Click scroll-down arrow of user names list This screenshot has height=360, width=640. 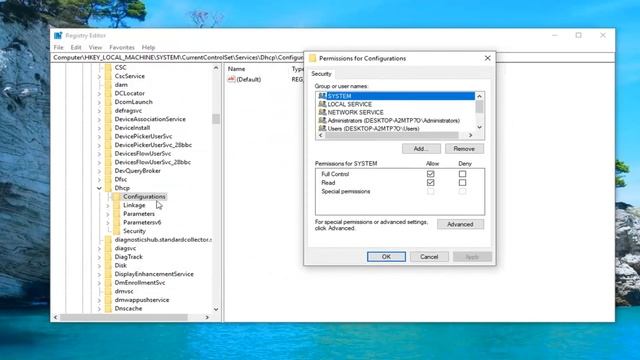coord(480,127)
